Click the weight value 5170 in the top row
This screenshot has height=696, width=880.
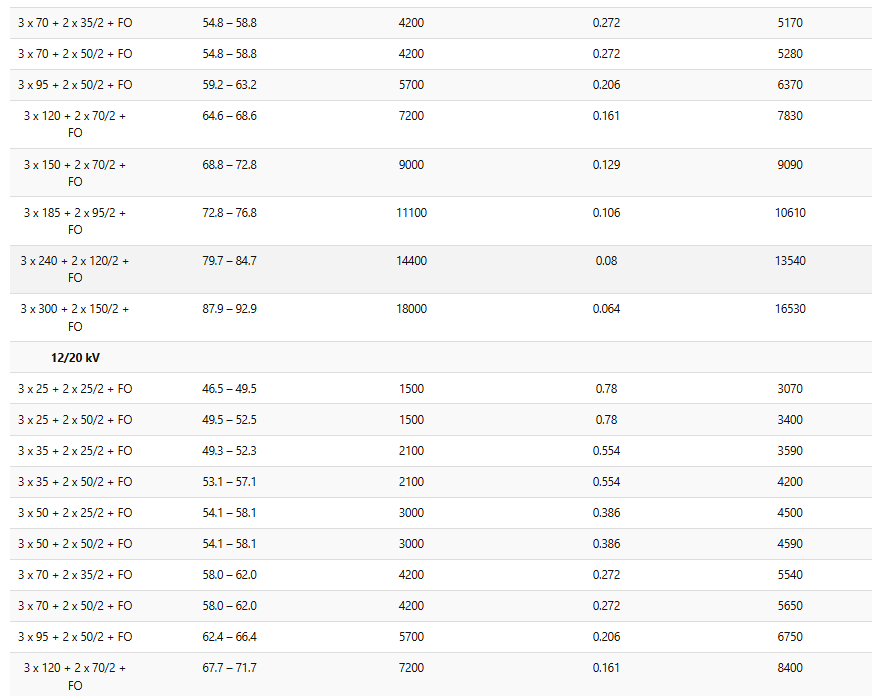click(x=790, y=23)
